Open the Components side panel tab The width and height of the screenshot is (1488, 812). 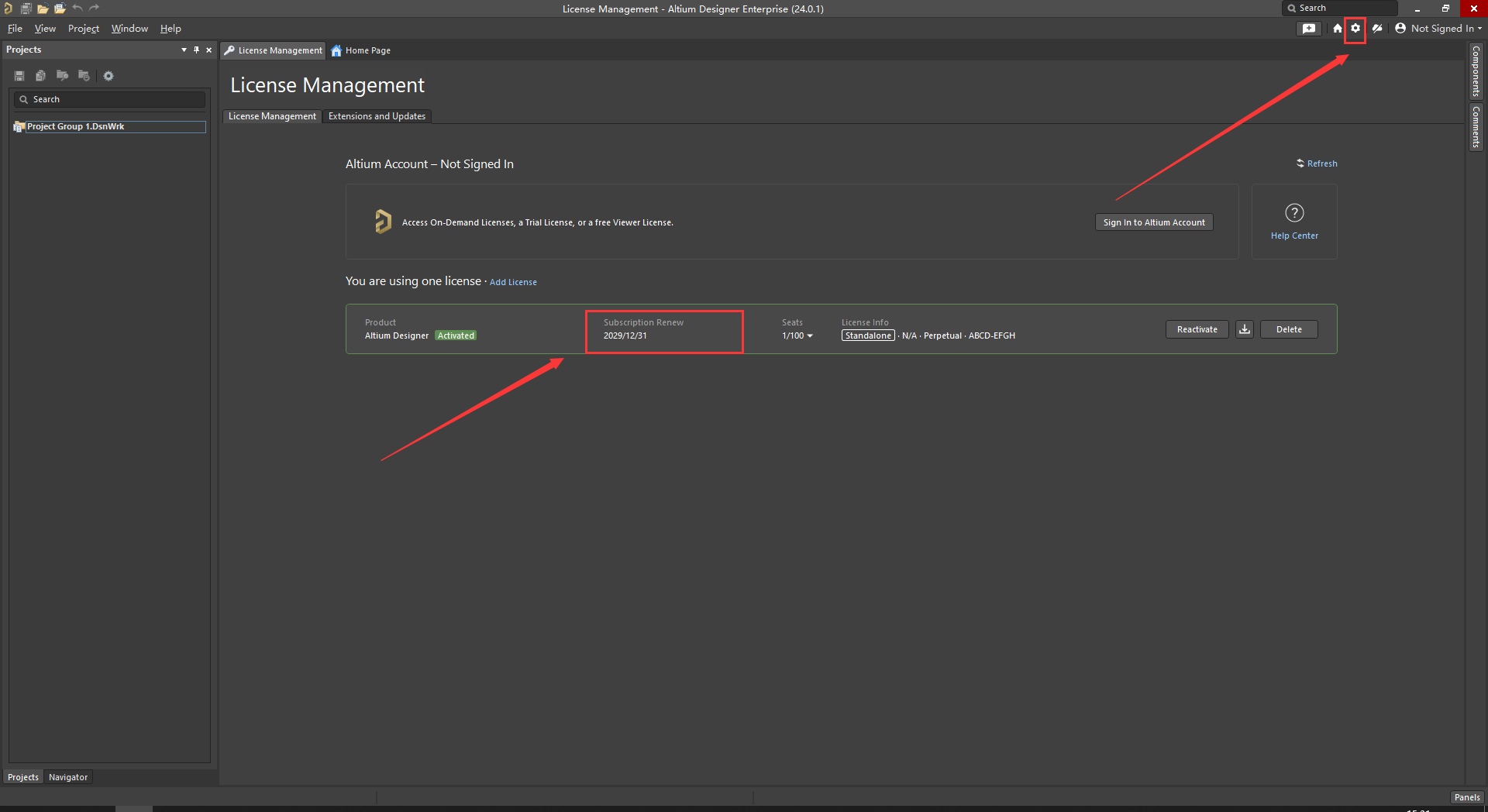point(1476,71)
